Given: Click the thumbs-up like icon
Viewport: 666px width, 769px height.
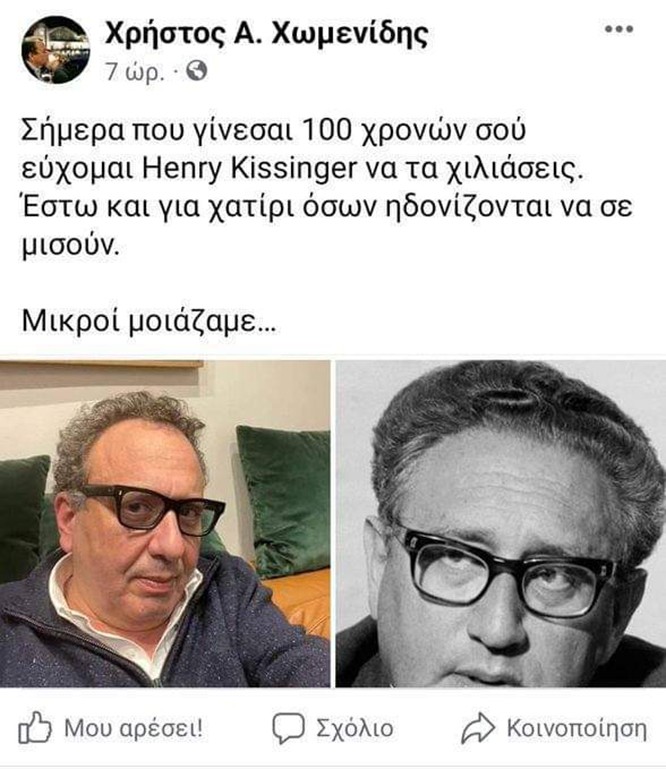Looking at the screenshot, I should pyautogui.click(x=34, y=729).
